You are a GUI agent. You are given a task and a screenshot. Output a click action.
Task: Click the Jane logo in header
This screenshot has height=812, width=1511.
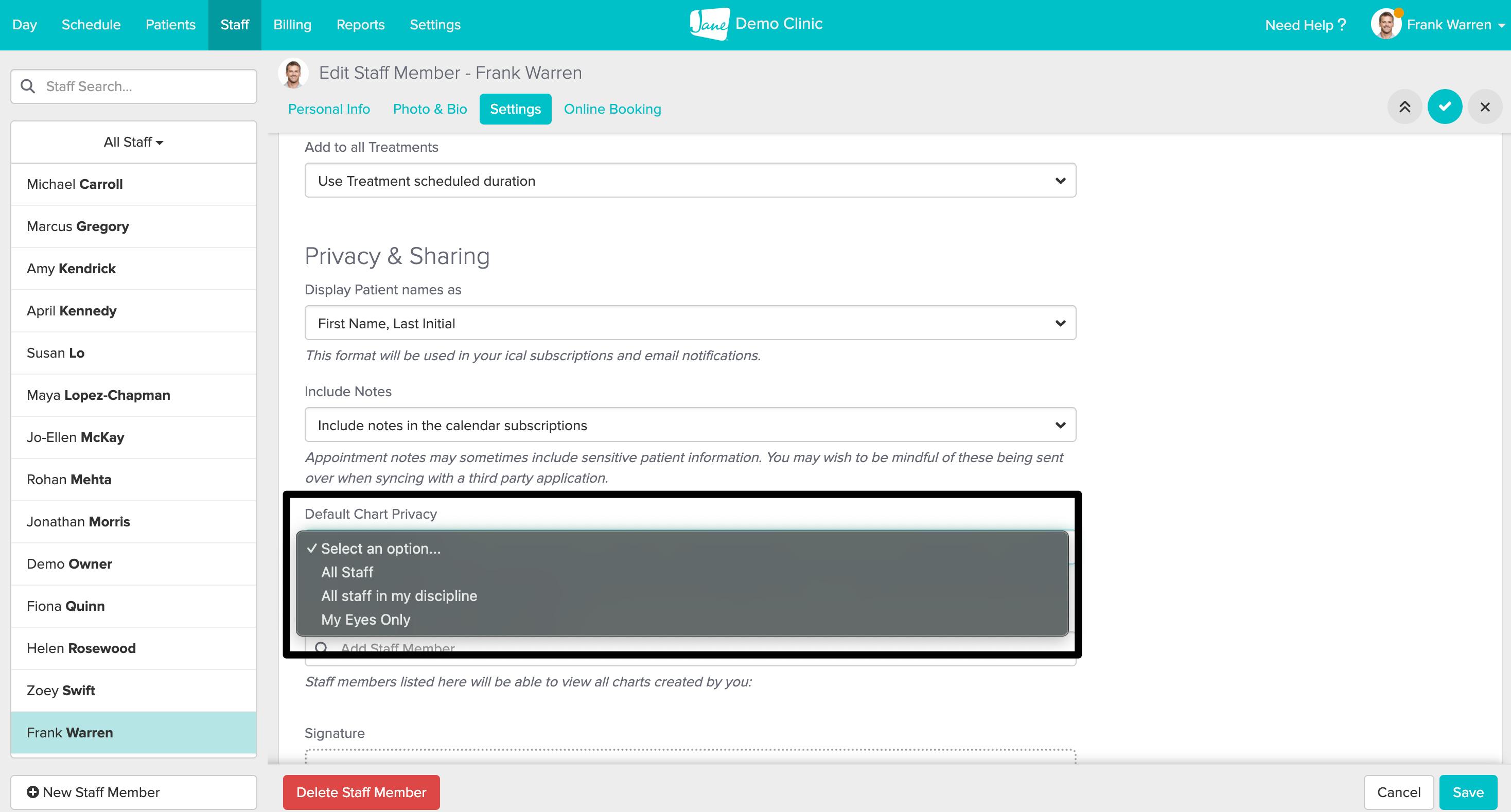tap(710, 24)
